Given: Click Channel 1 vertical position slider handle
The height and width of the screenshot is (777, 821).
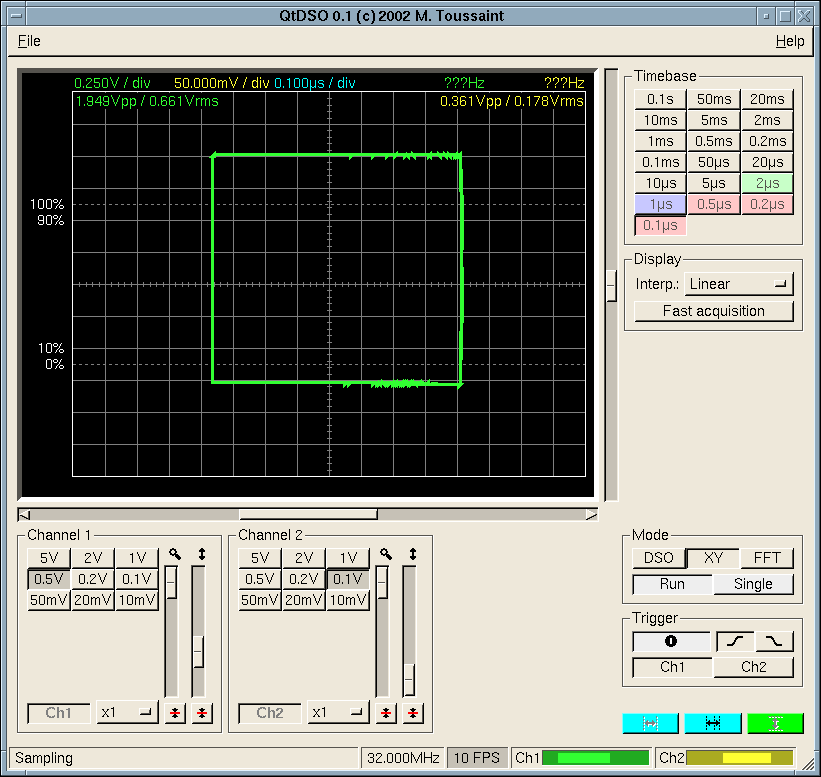Looking at the screenshot, I should (198, 652).
